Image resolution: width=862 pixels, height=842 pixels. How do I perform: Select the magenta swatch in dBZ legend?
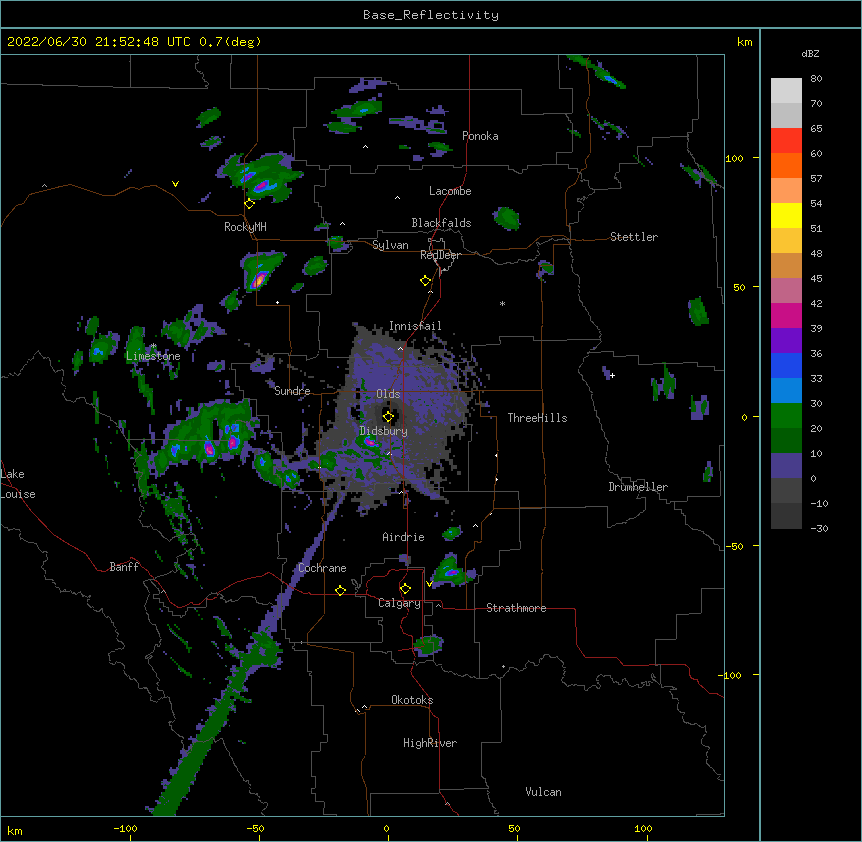point(786,315)
